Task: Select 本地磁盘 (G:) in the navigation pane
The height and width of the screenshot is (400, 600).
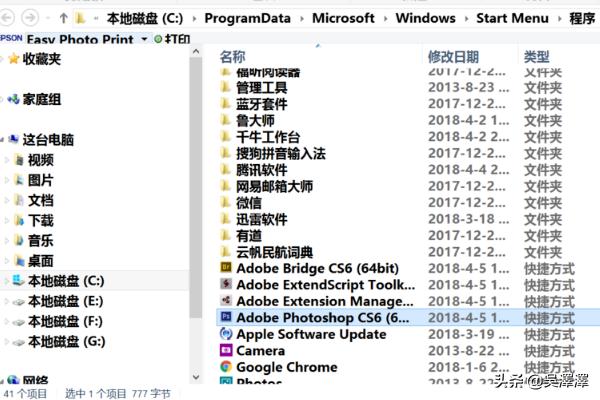Action: click(x=65, y=342)
